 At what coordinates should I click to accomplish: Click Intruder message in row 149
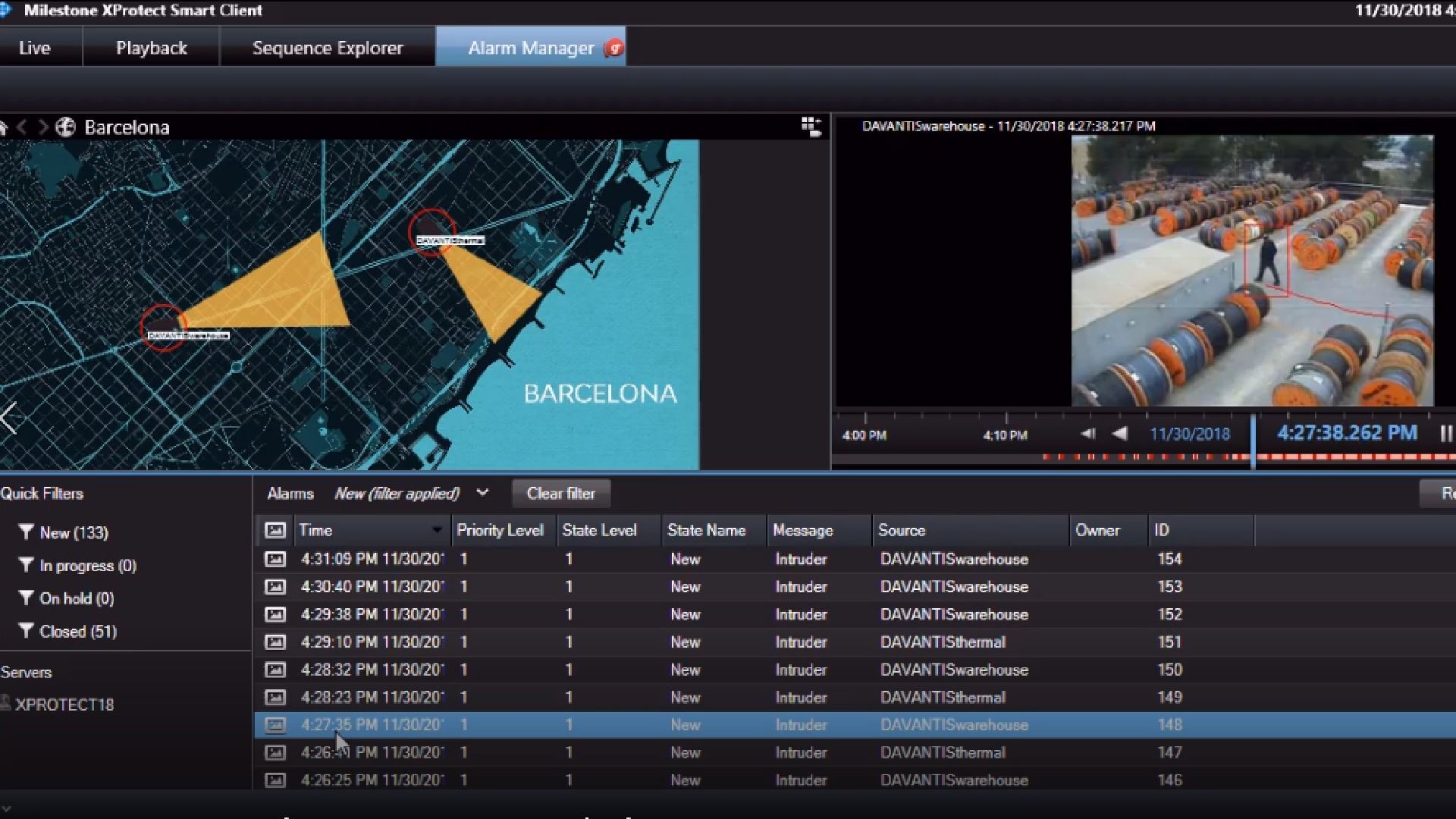tap(801, 697)
